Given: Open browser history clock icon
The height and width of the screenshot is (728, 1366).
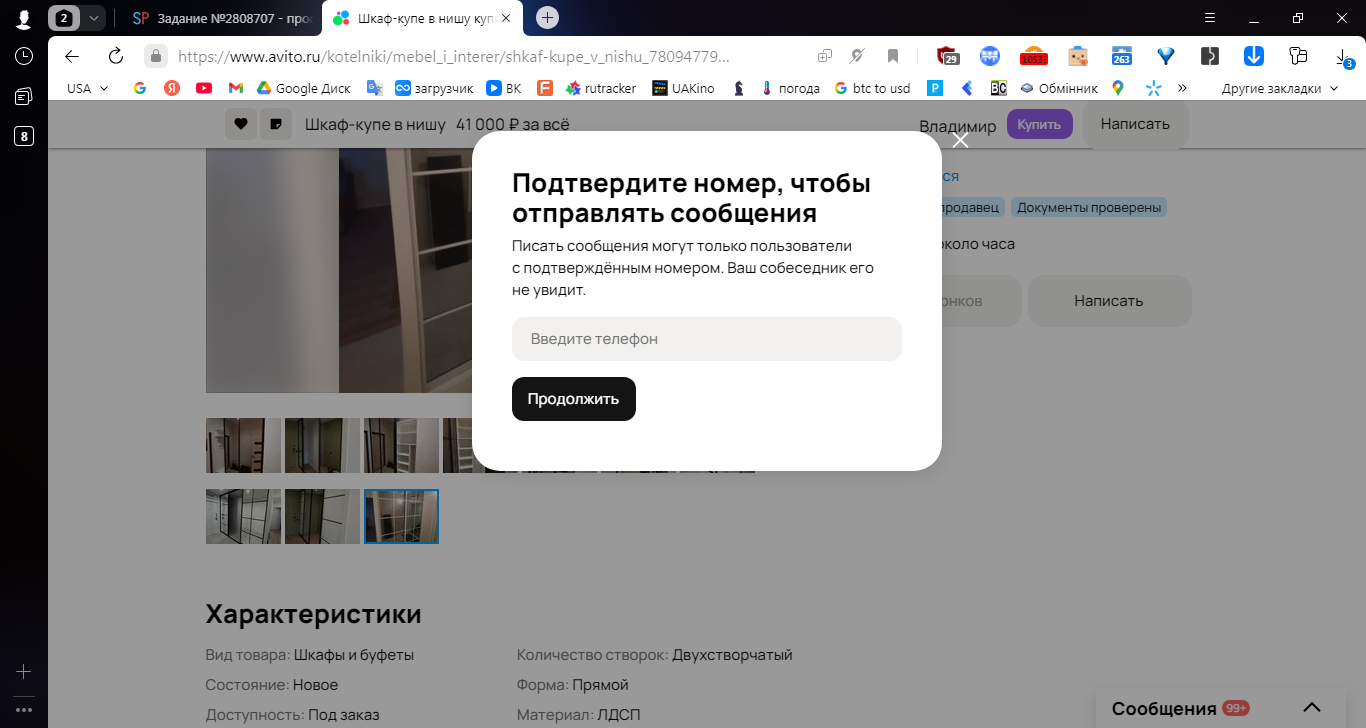Looking at the screenshot, I should (23, 56).
